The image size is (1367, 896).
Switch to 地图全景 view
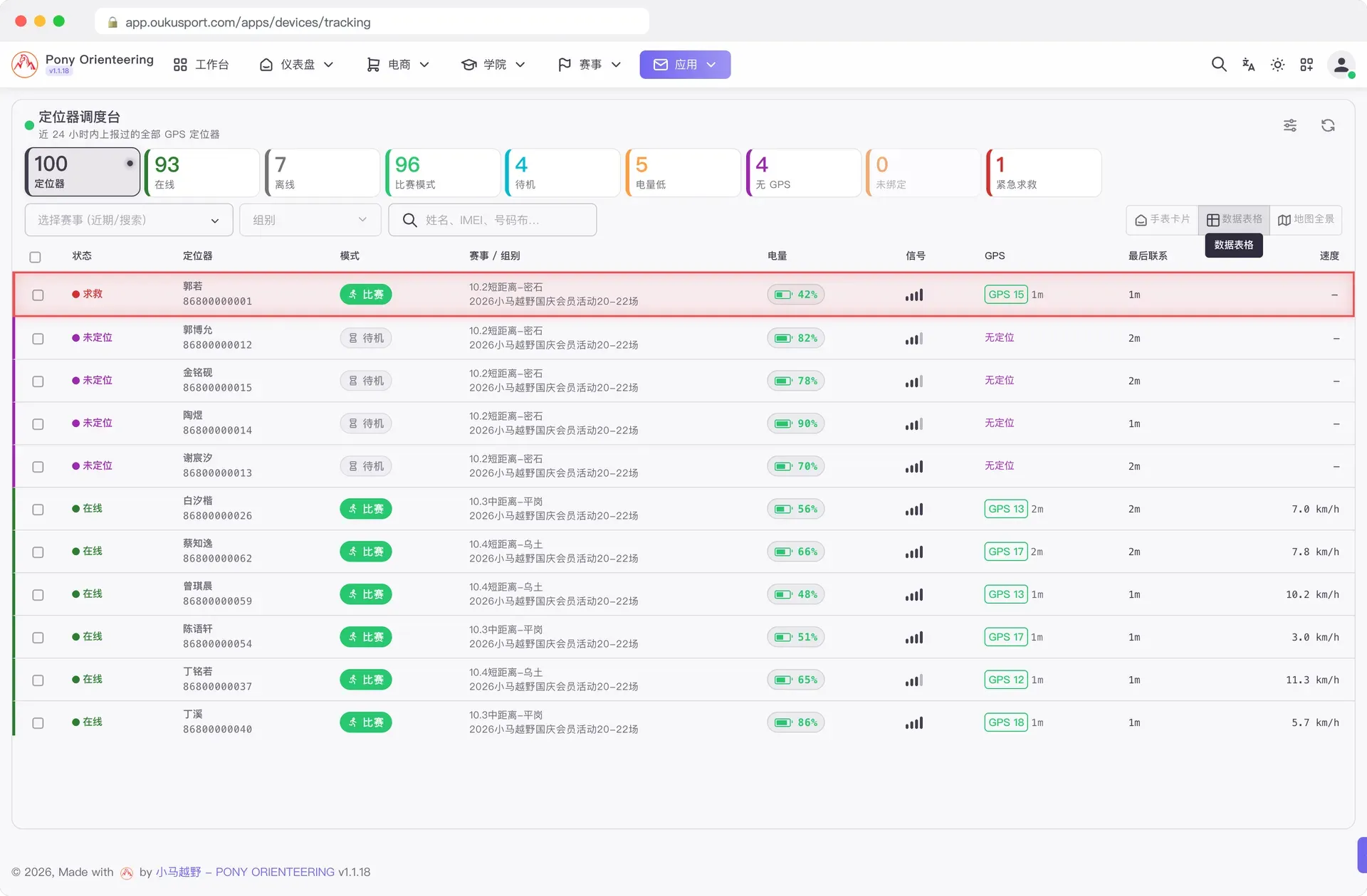tap(1306, 219)
